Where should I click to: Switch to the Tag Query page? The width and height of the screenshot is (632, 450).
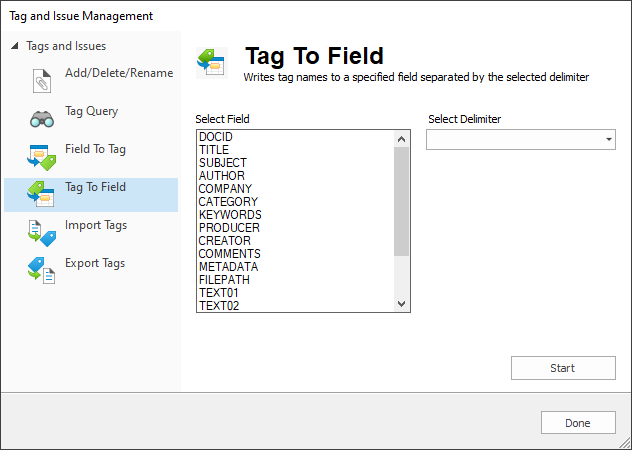click(91, 111)
